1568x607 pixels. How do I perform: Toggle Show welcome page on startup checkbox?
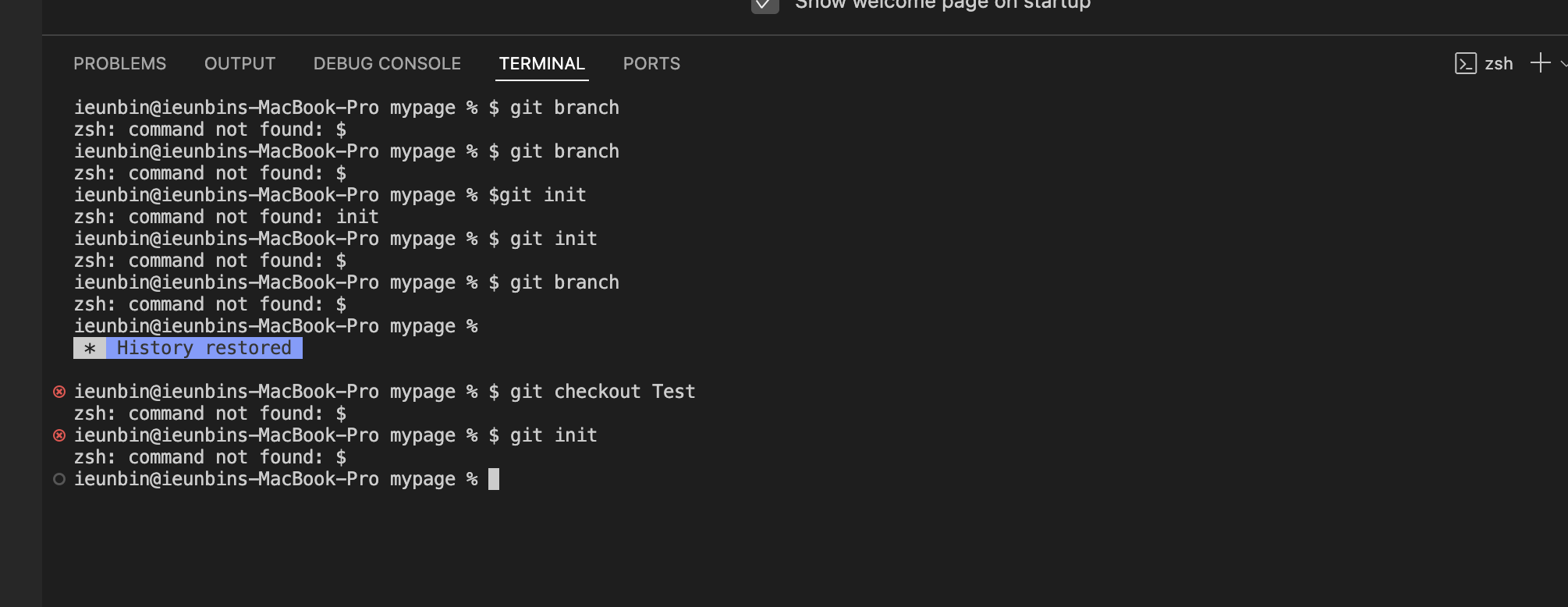tap(764, 5)
